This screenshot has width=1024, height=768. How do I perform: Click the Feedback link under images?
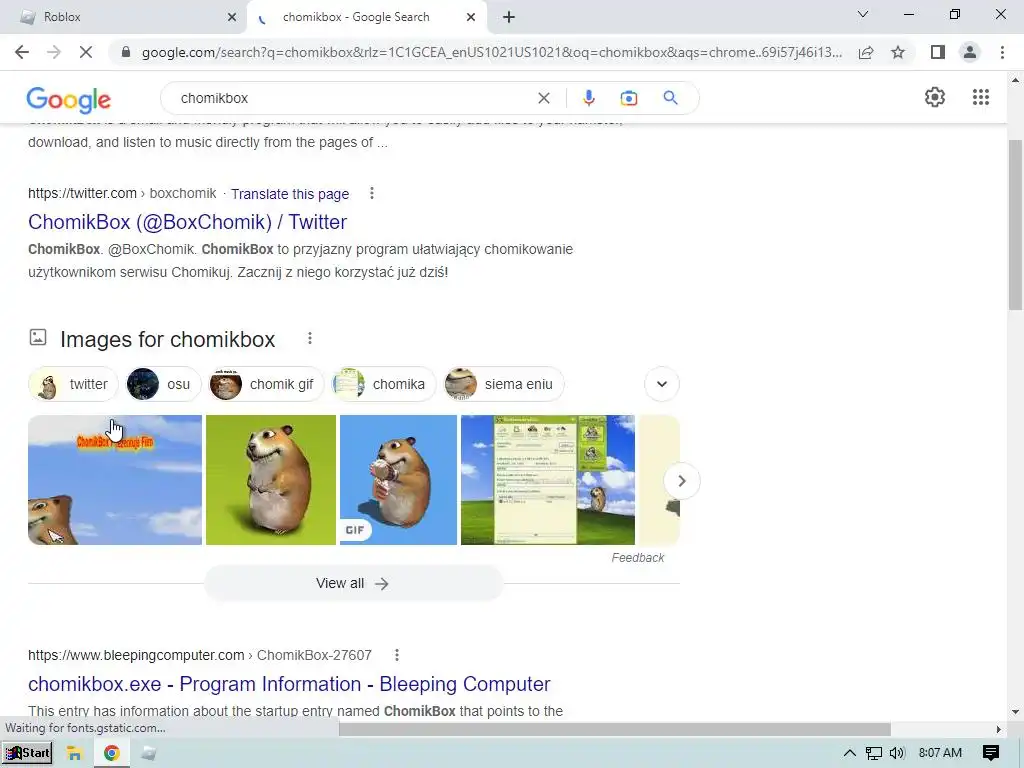637,558
